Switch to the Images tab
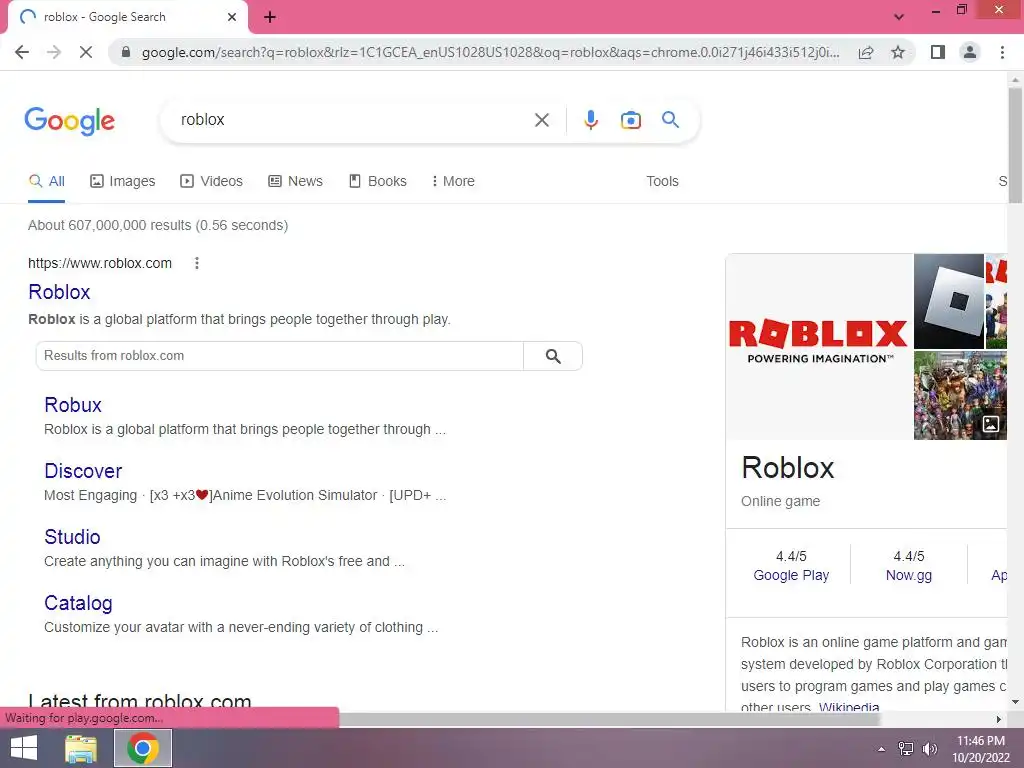1024x768 pixels. [x=123, y=182]
